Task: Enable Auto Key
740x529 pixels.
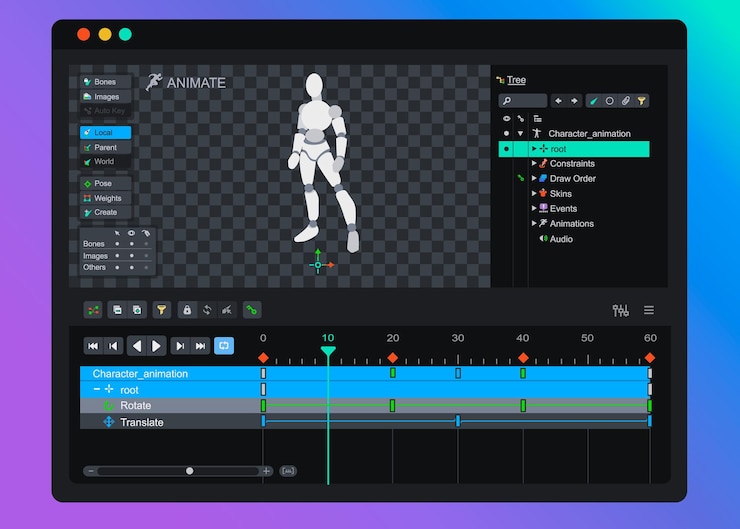Action: pos(105,110)
